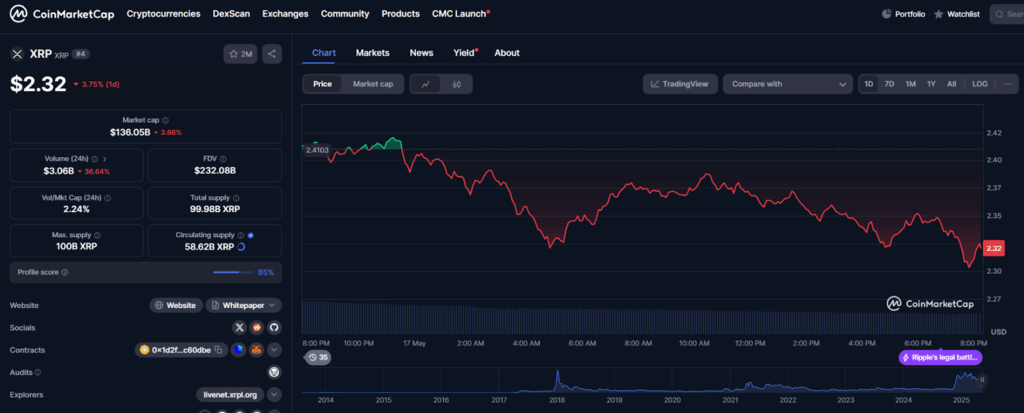The image size is (1024, 413).
Task: Switch to the Yield tab
Action: pos(464,53)
